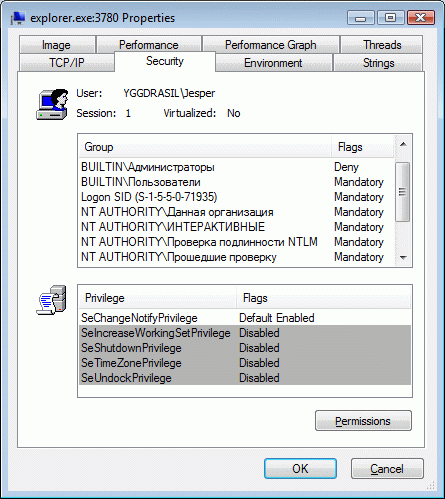Switch to the Image tab
Screen dimensions: 445x499
click(57, 45)
